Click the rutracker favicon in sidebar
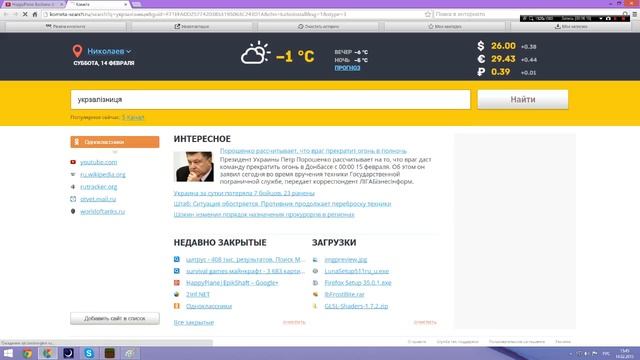This screenshot has width=640, height=360. click(x=73, y=187)
